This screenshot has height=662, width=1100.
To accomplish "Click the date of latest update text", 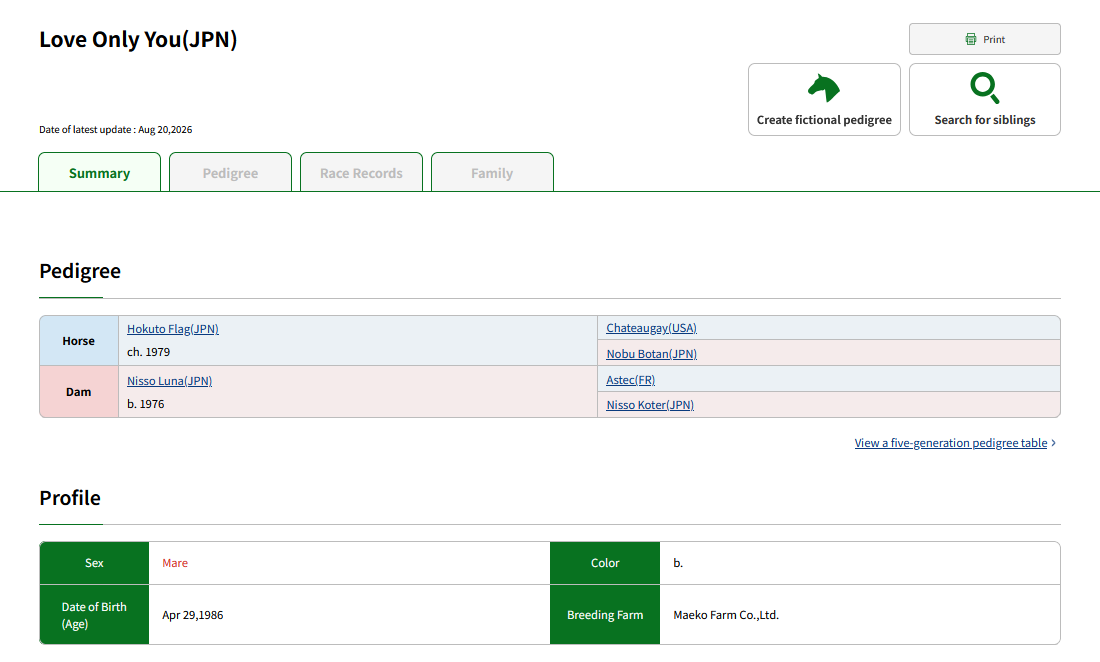I will tap(116, 130).
